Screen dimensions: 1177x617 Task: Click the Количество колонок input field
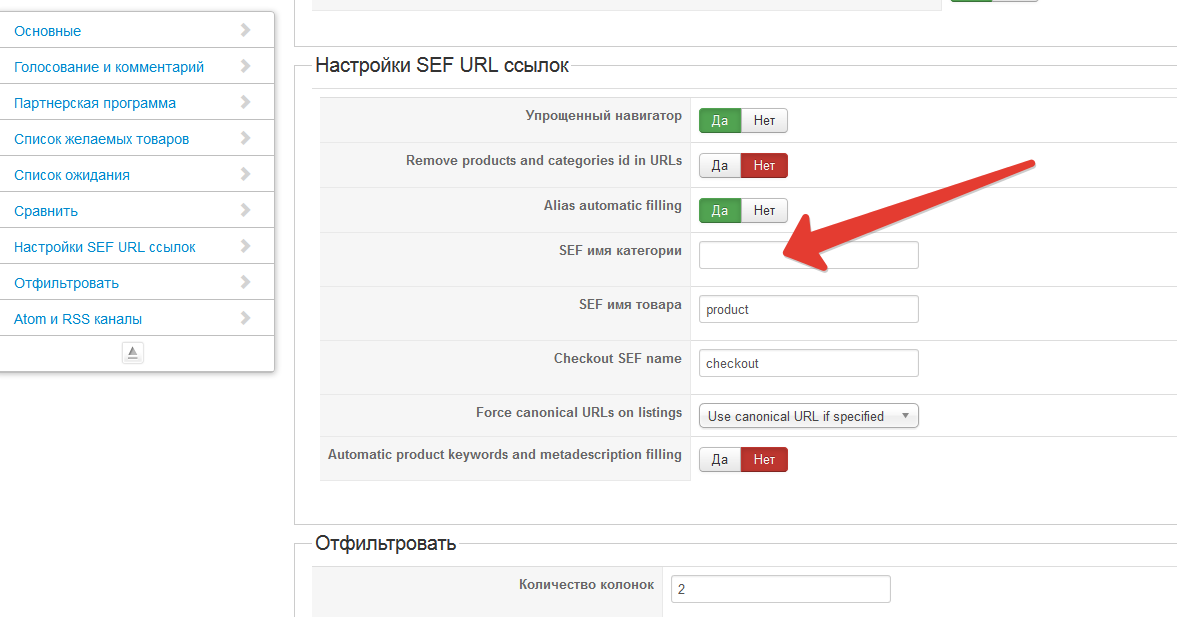coord(780,589)
